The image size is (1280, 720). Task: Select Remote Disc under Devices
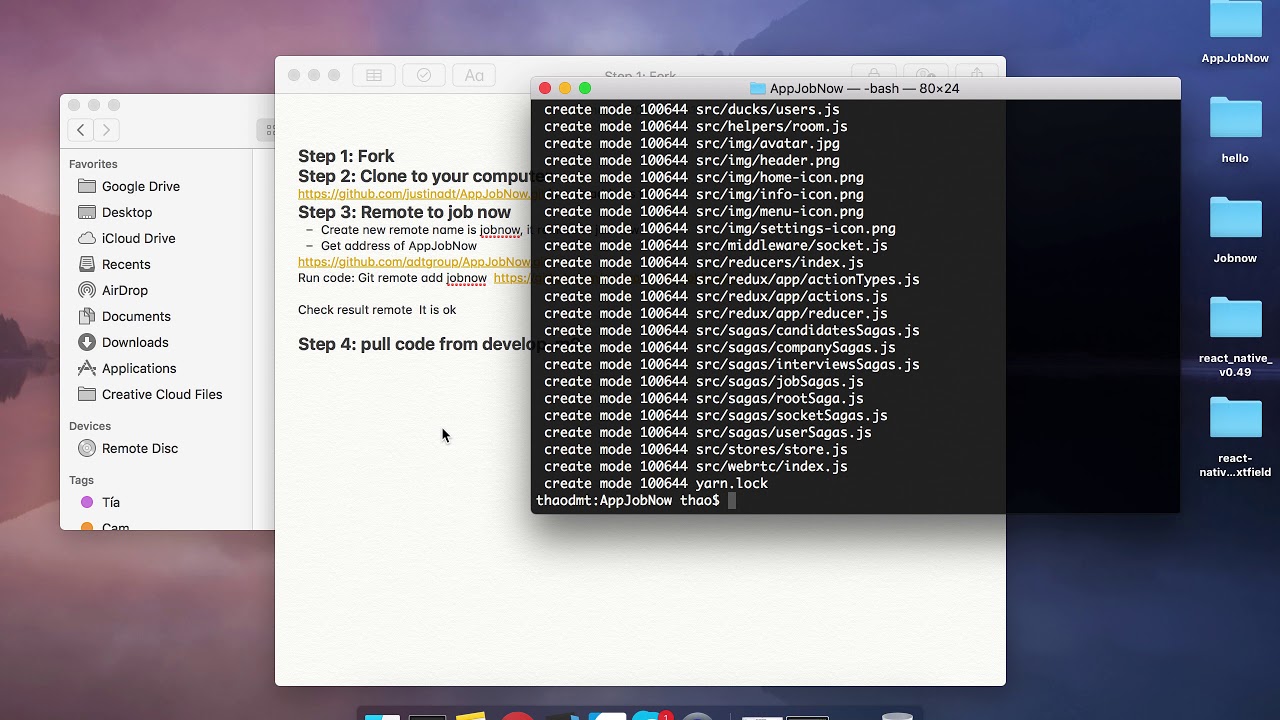pyautogui.click(x=140, y=448)
